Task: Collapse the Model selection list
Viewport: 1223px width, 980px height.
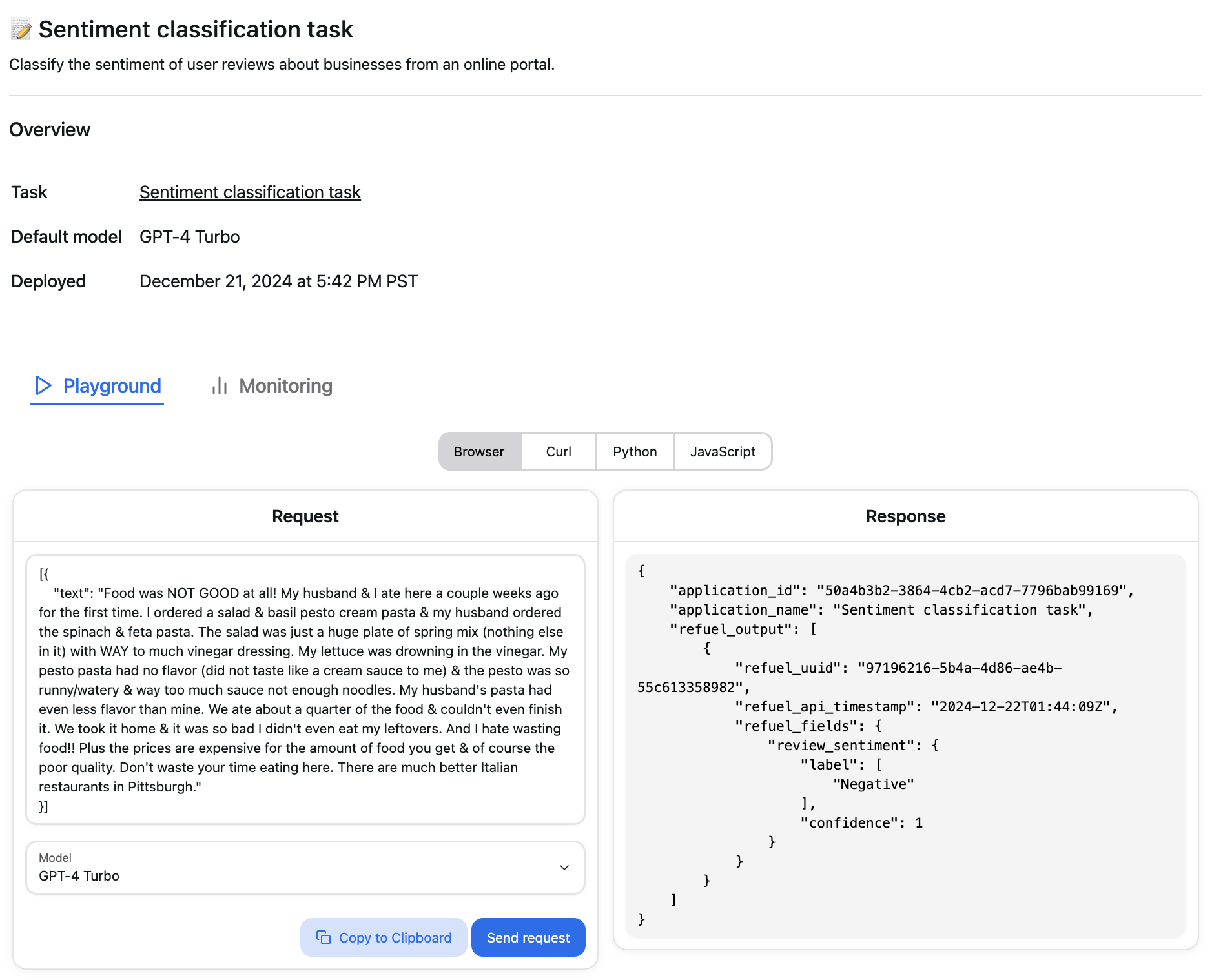Action: [x=564, y=868]
